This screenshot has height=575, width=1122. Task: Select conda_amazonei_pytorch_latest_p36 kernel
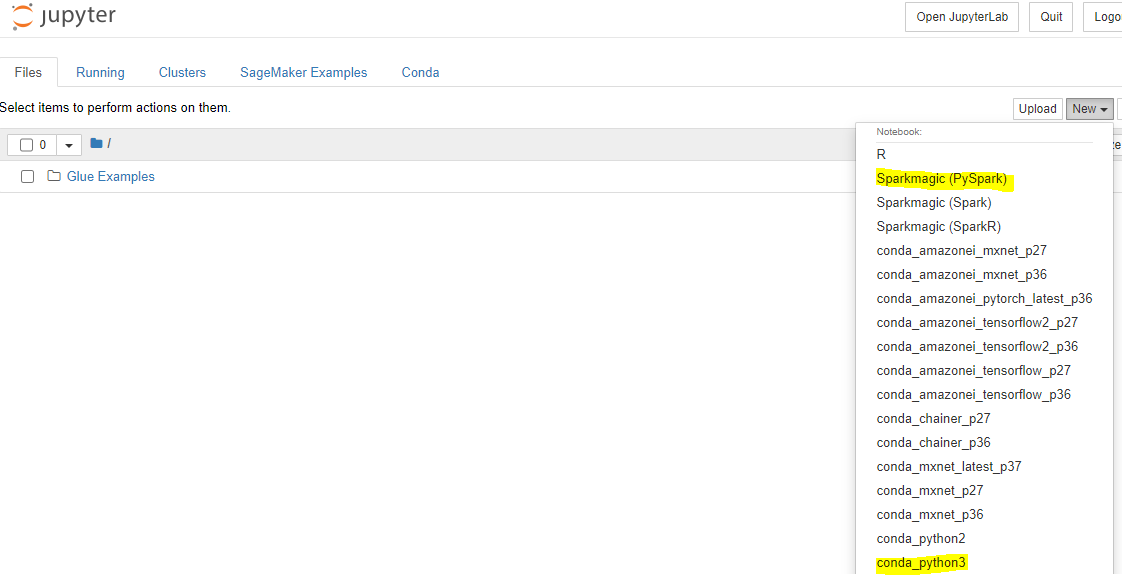[x=984, y=298]
